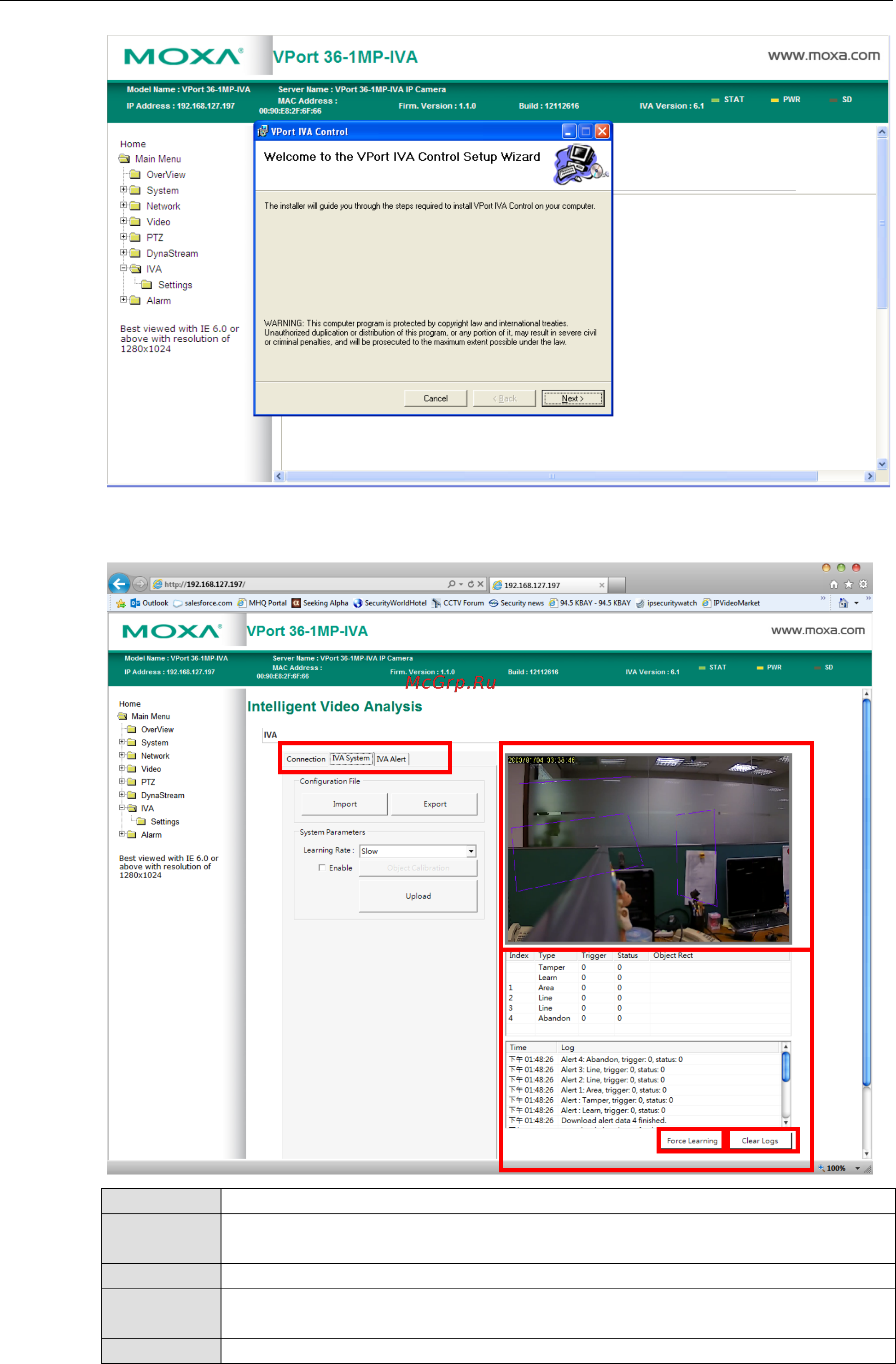
Task: Open the ipsecuritywatch bookmark
Action: click(666, 603)
